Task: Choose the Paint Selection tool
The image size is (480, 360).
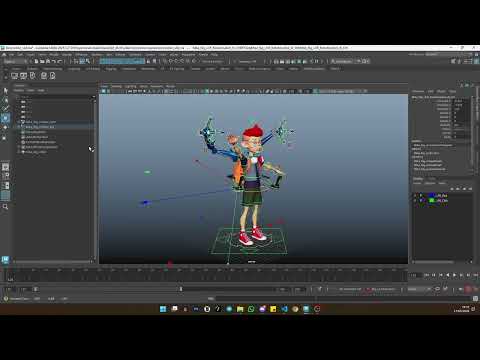Action: [x=5, y=109]
